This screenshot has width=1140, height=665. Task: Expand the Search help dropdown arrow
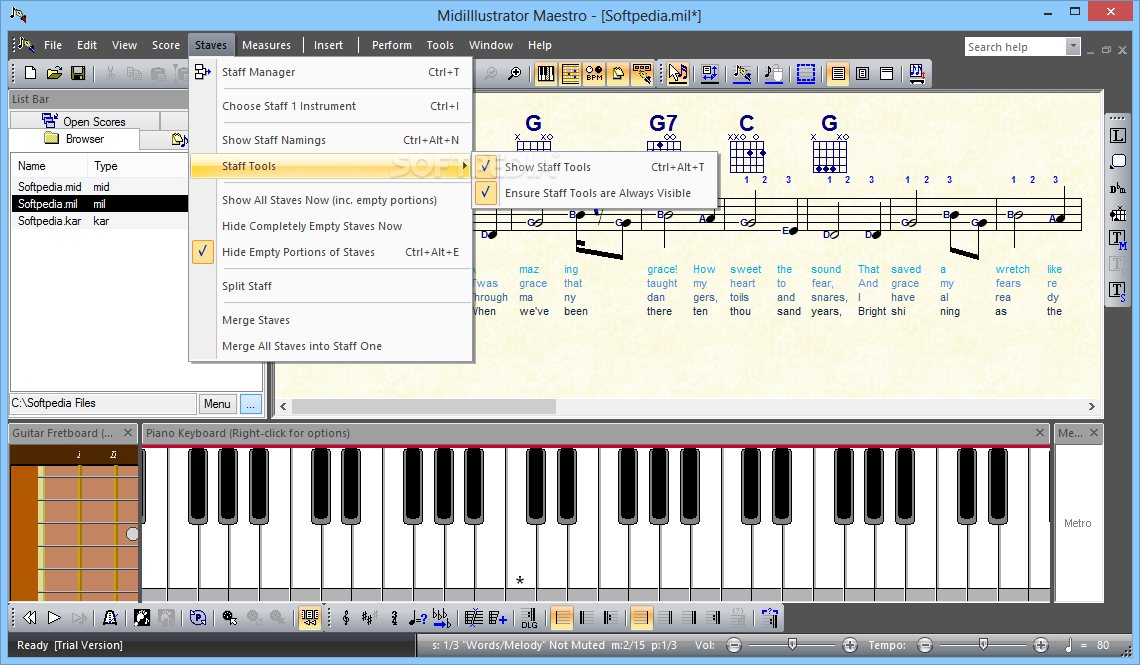pos(1072,47)
